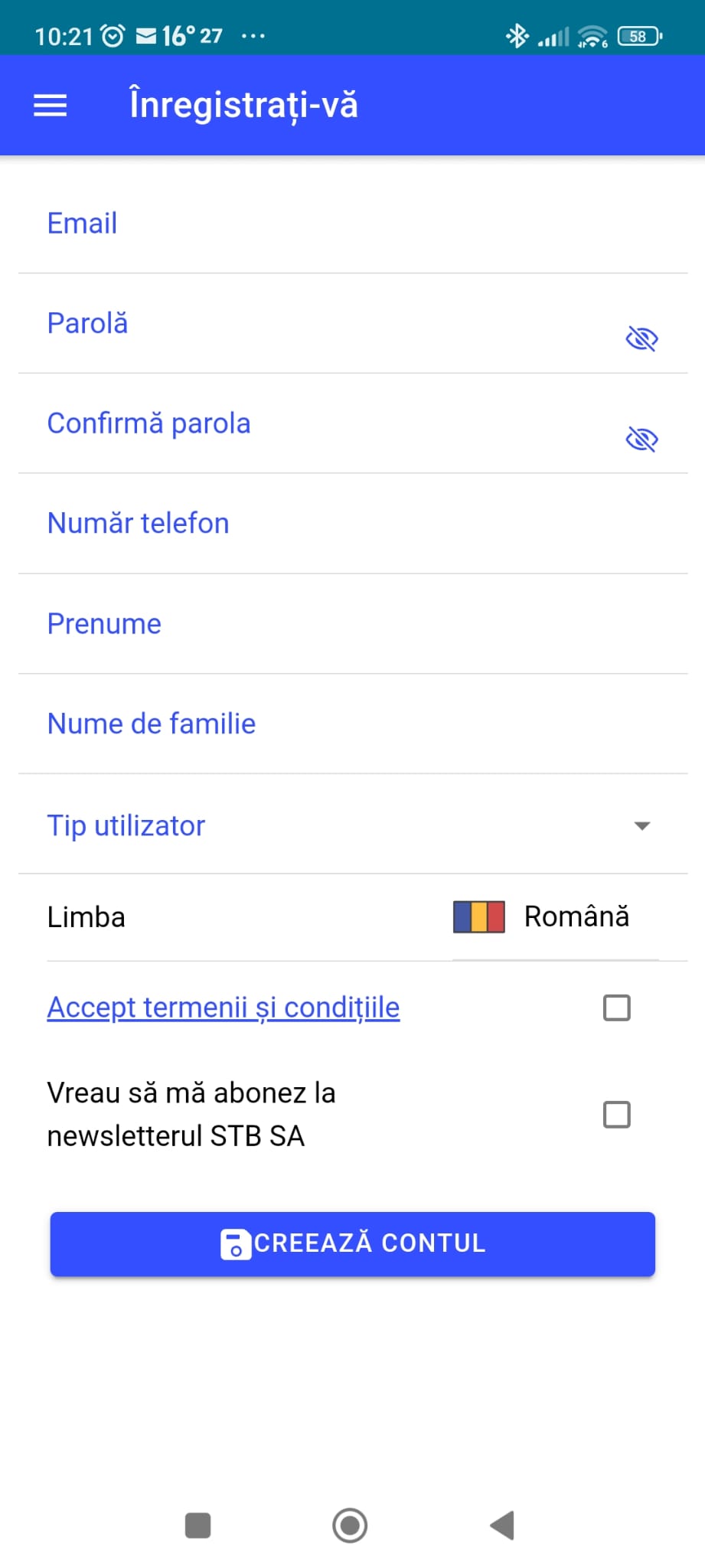This screenshot has width=705, height=1568.
Task: Select the Nume de familie field
Action: tap(352, 724)
